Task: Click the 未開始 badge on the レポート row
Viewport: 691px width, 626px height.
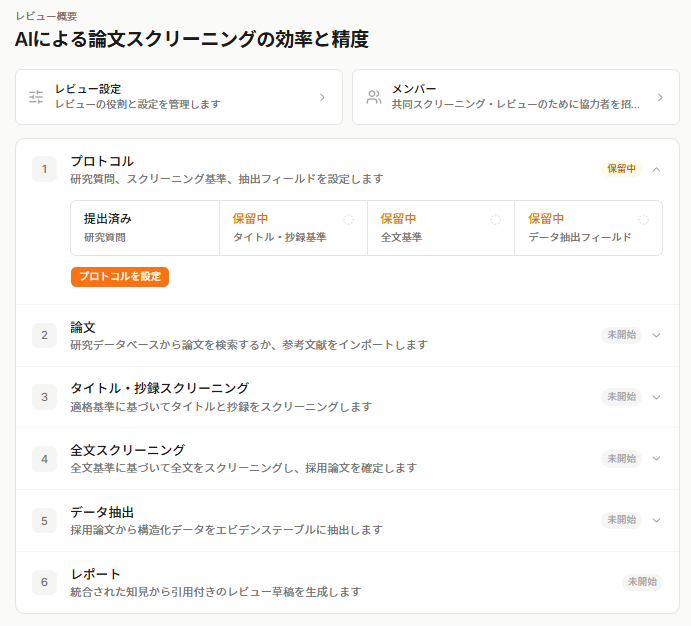Action: click(x=642, y=582)
